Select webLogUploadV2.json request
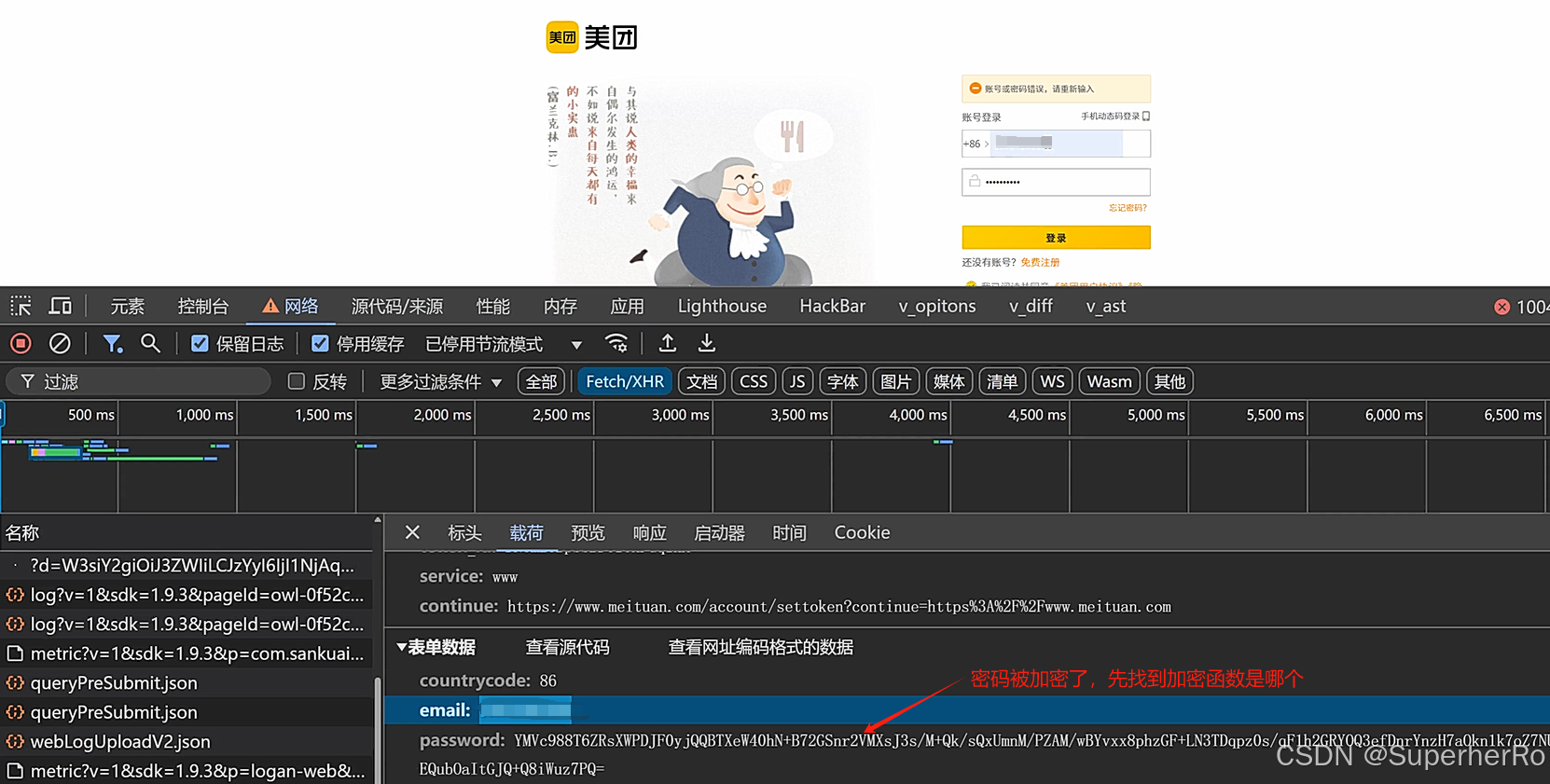 [x=187, y=741]
